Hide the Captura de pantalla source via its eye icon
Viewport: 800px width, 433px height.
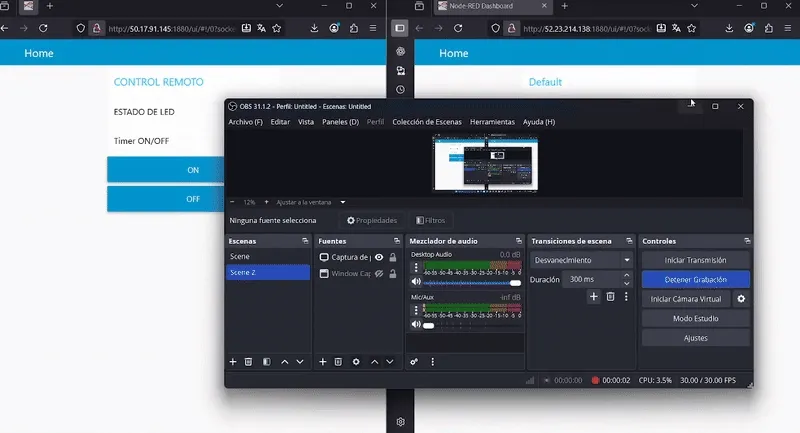pyautogui.click(x=379, y=257)
